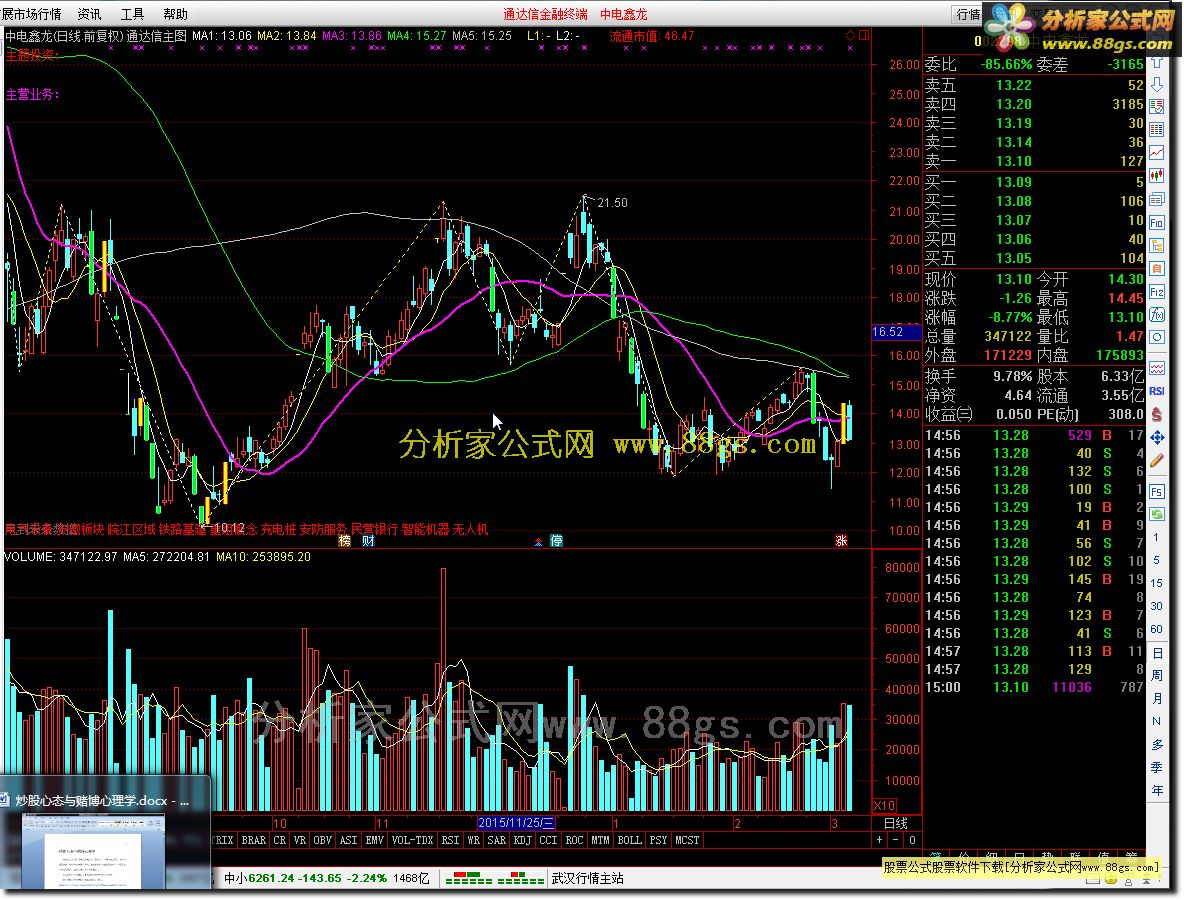Click the red diamond icon atop chart

click(x=850, y=35)
